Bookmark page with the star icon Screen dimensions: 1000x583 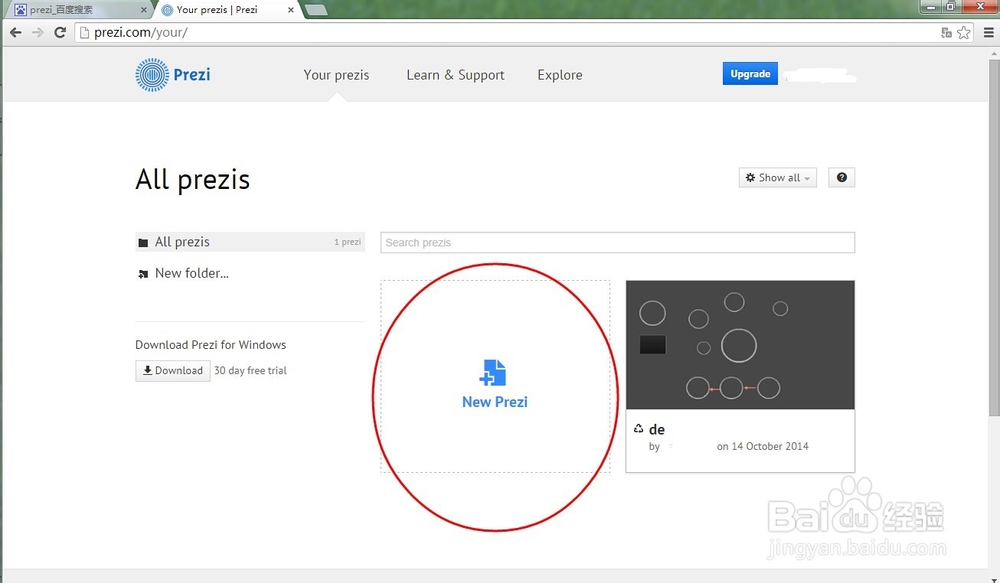point(964,33)
